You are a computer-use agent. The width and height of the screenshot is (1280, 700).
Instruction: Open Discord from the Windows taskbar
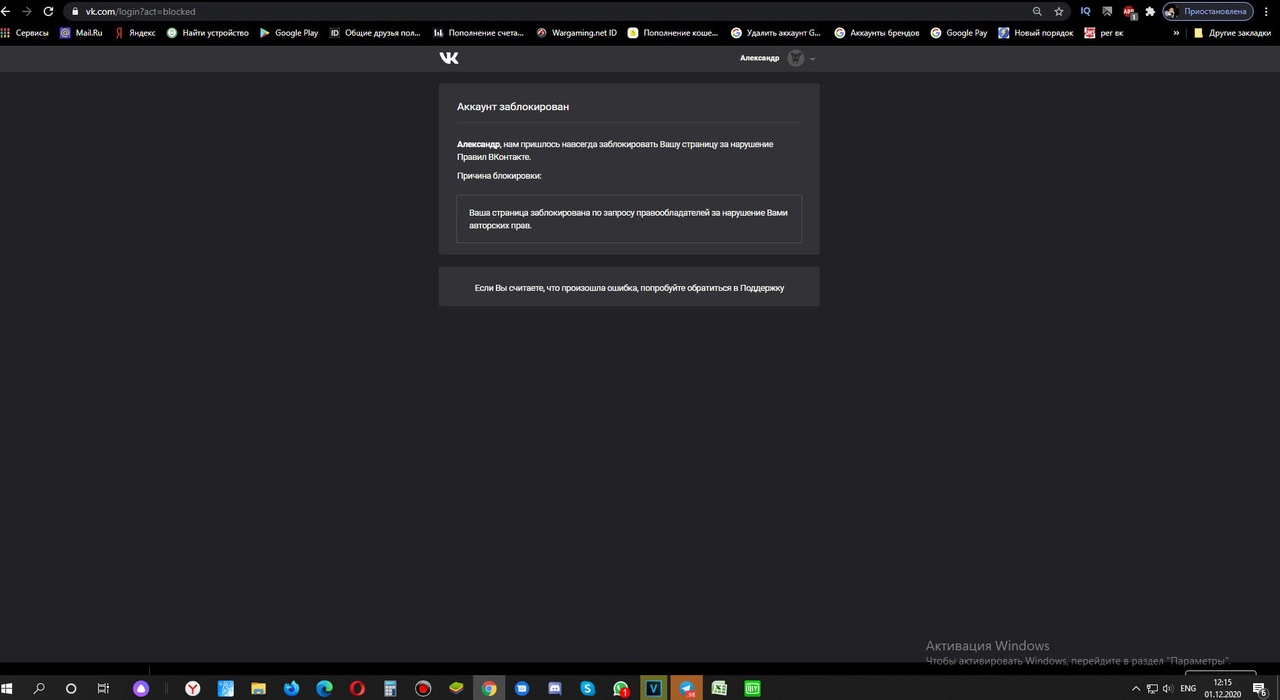pos(555,688)
